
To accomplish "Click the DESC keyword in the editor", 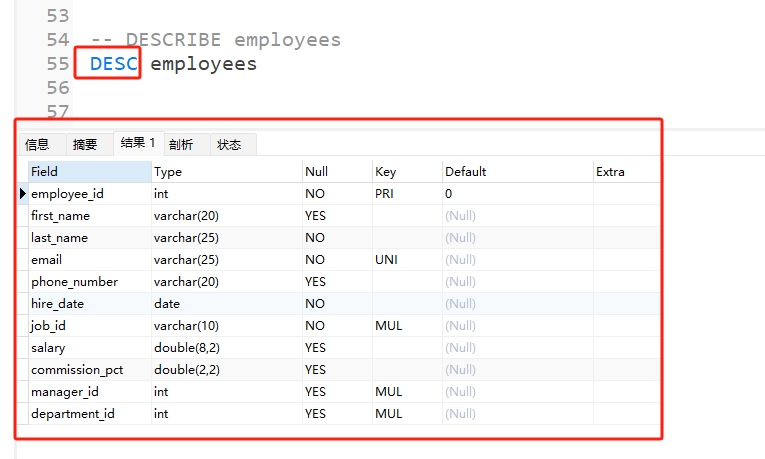I will 113,64.
